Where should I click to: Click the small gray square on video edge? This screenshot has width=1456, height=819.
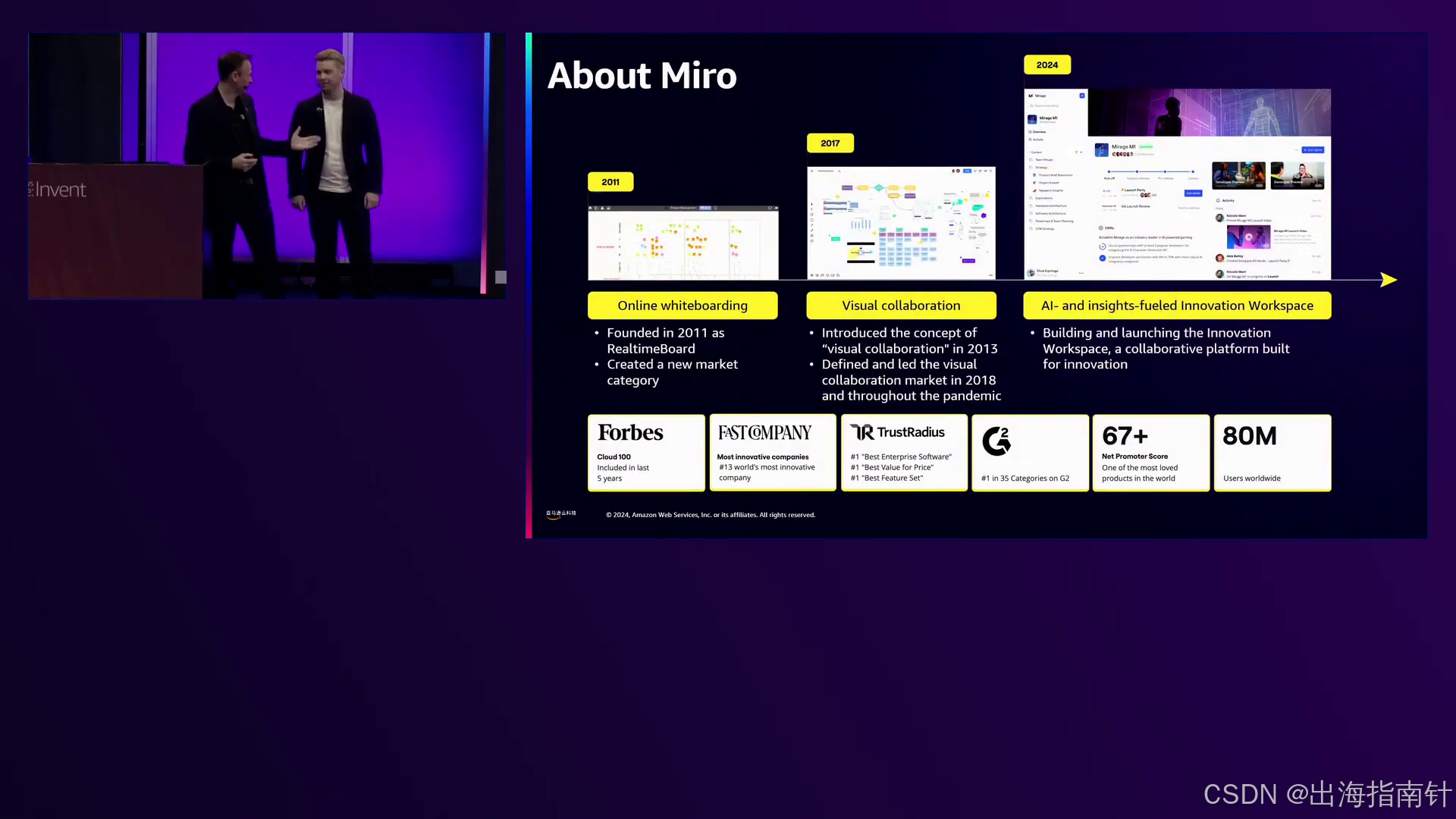pos(500,277)
